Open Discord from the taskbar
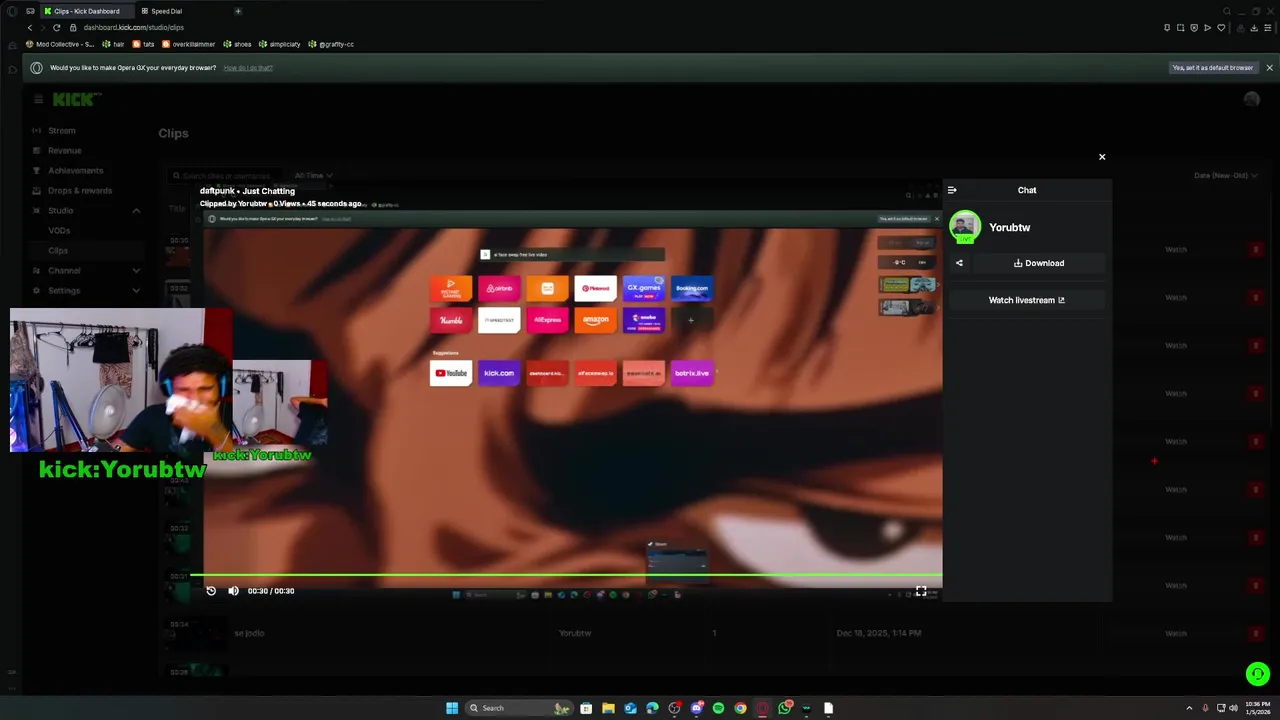The height and width of the screenshot is (720, 1280). [x=696, y=708]
